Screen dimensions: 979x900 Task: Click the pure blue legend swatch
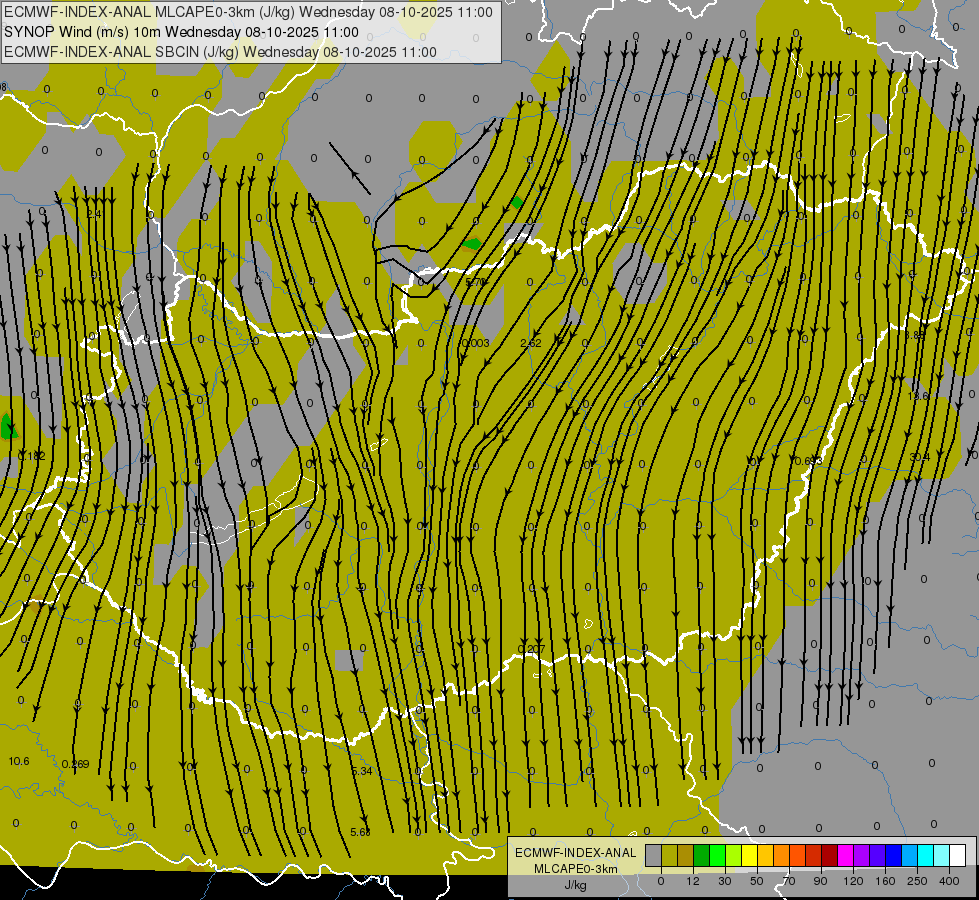(893, 856)
